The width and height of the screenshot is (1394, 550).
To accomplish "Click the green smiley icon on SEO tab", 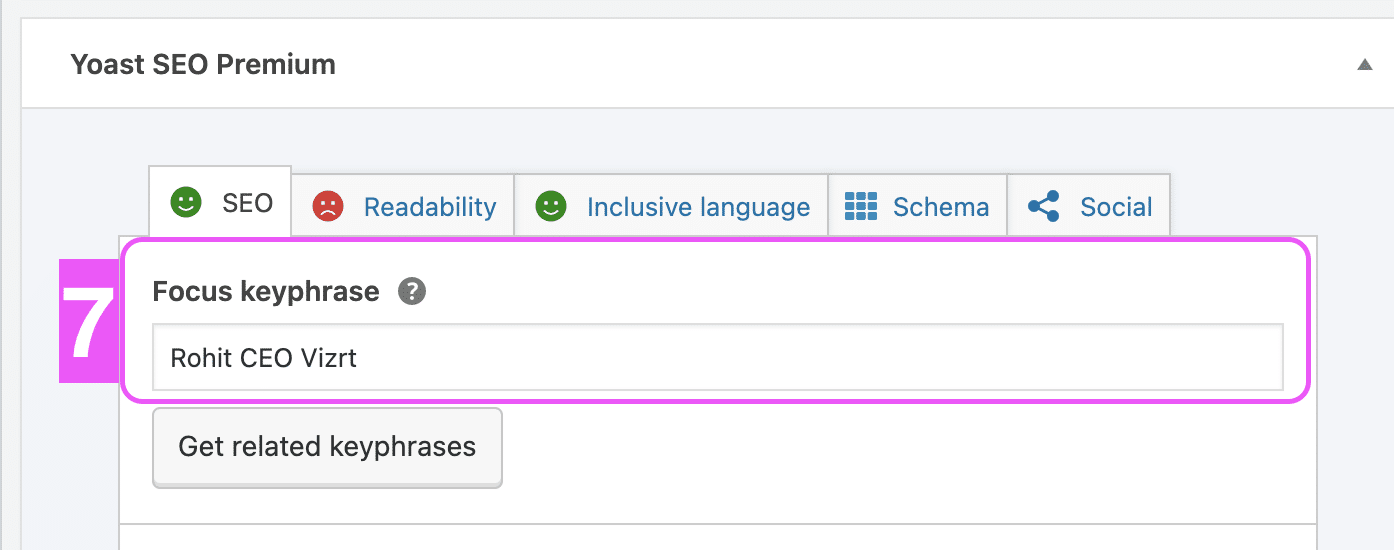I will pos(185,203).
